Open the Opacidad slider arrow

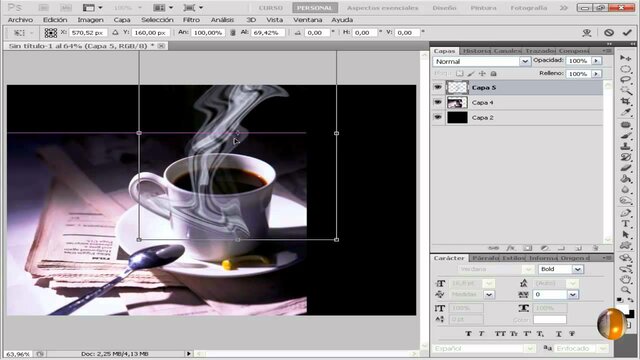point(596,60)
